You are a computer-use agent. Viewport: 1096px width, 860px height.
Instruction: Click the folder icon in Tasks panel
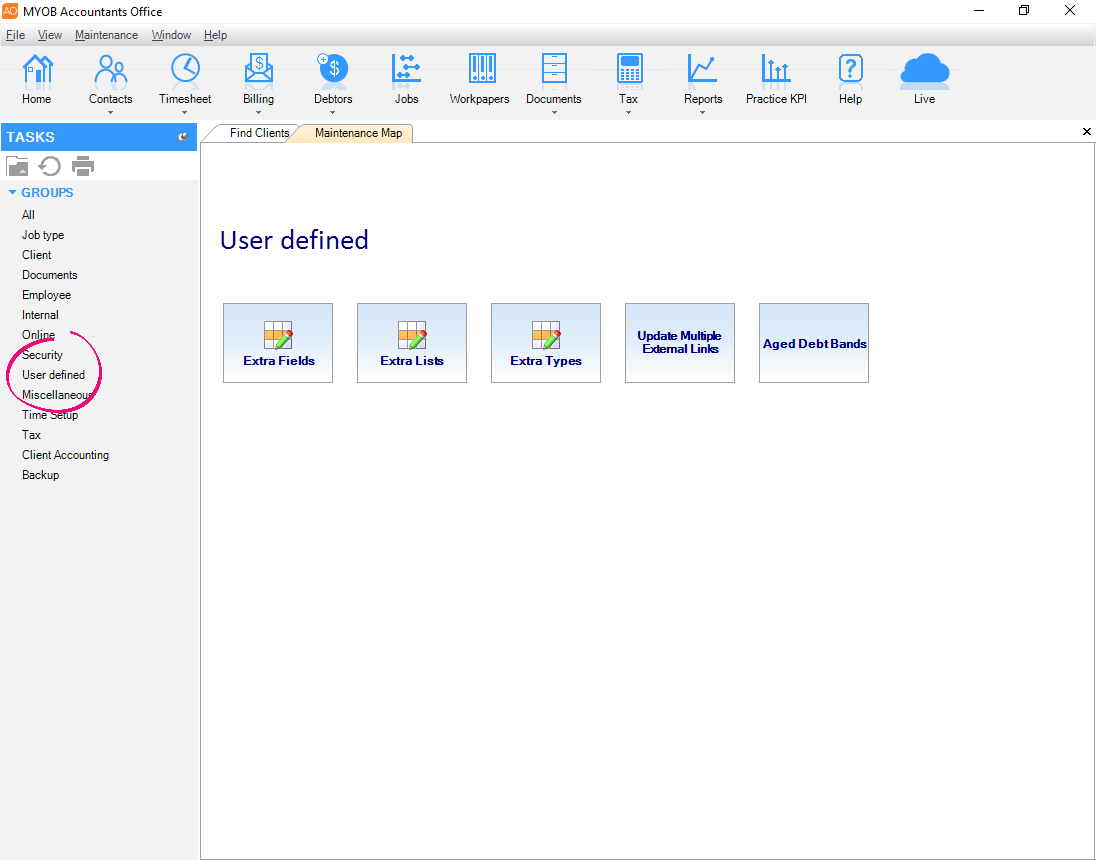(17, 166)
